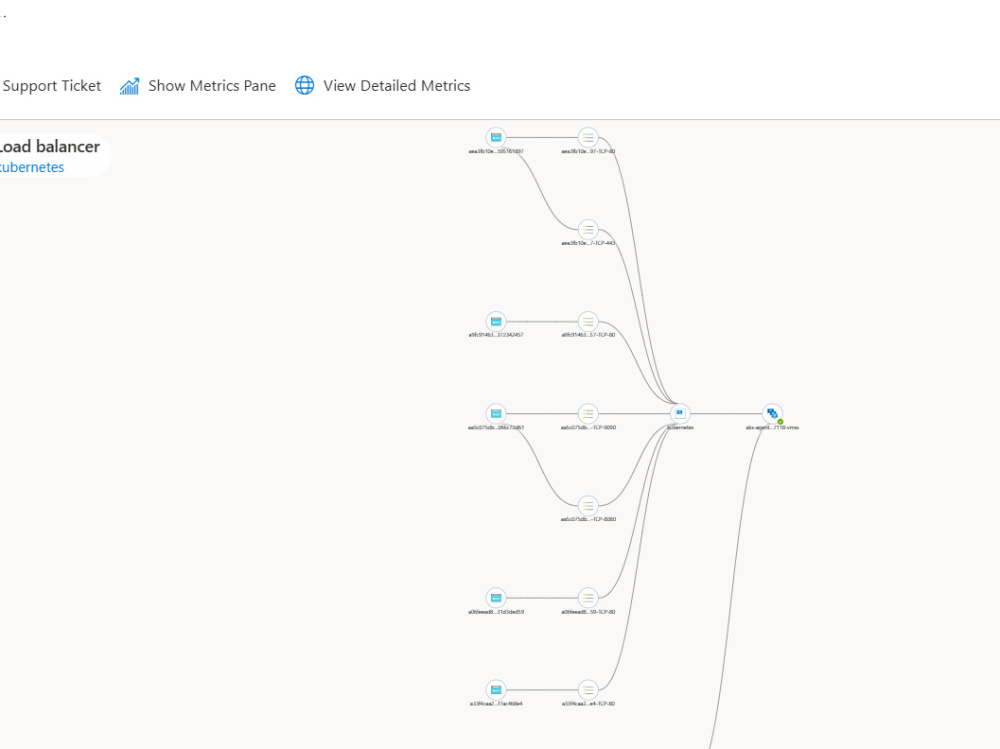Click the View Detailed Metrics toolbar item
The image size is (1000, 749).
[395, 85]
